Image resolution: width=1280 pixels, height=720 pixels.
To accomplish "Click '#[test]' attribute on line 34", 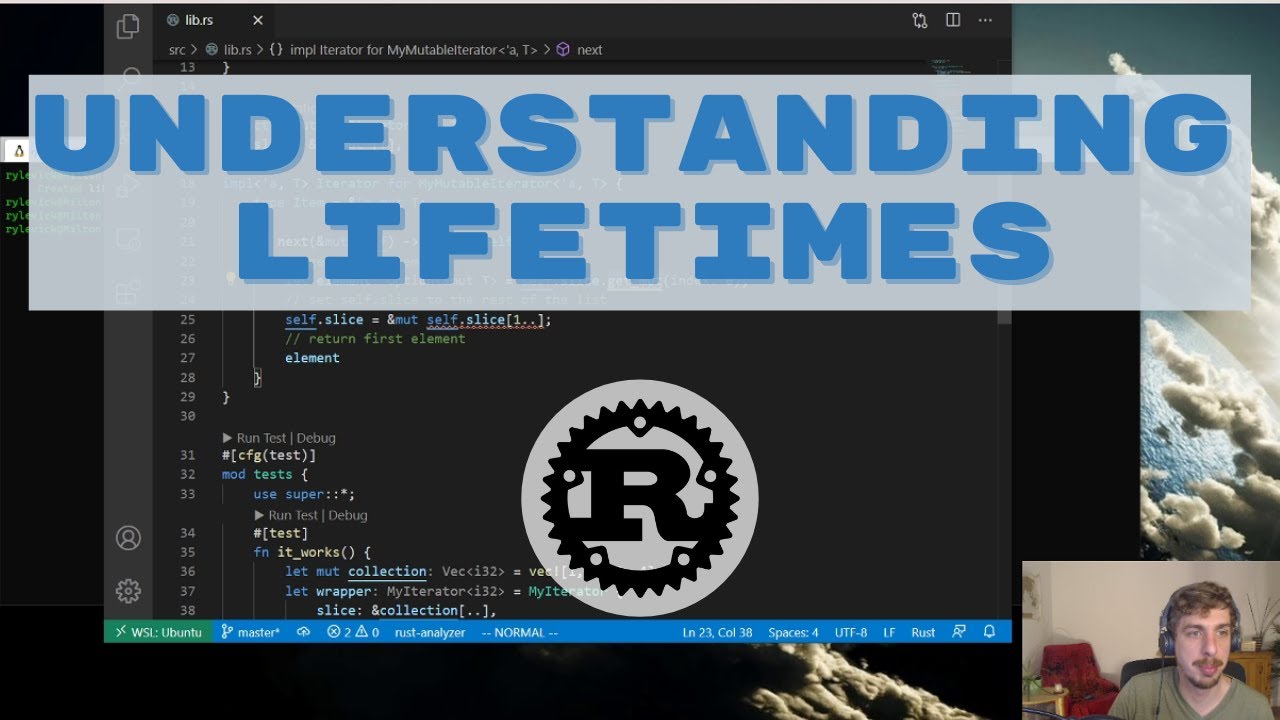I will (x=281, y=533).
